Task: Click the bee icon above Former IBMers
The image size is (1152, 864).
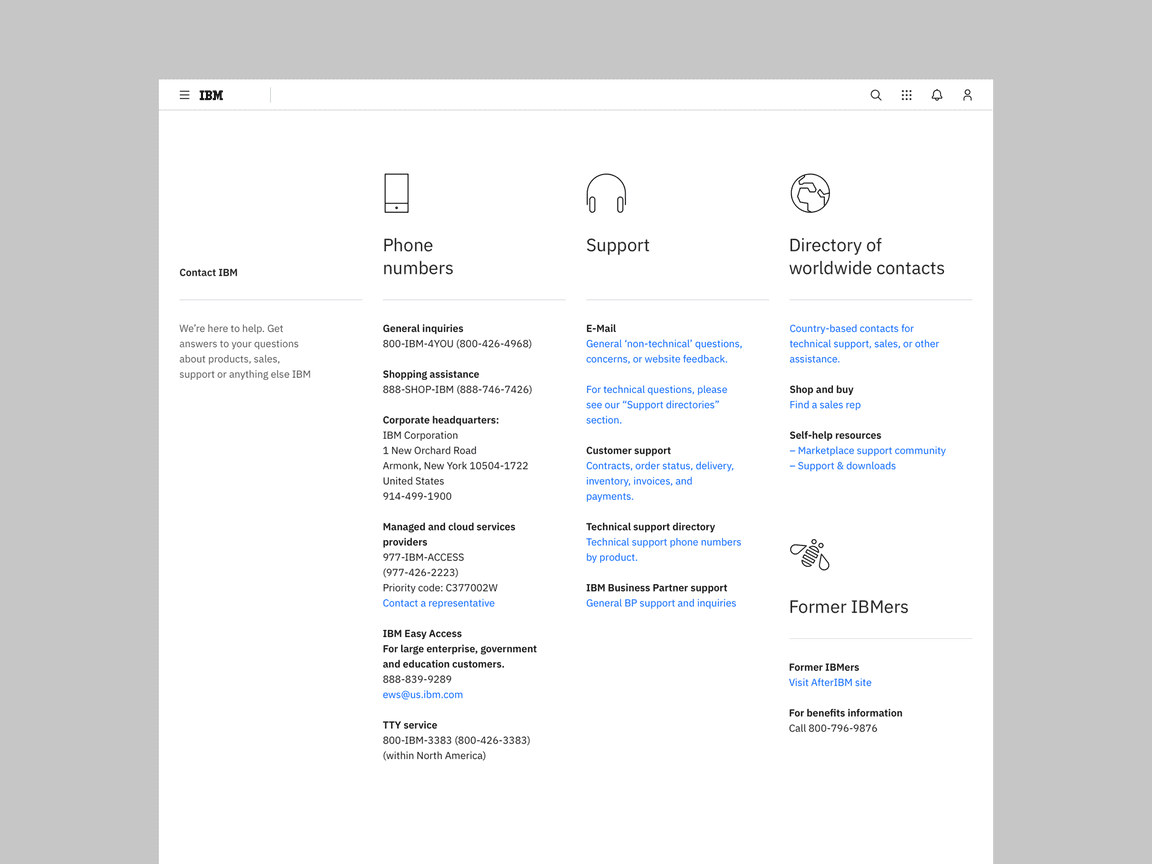Action: click(810, 554)
